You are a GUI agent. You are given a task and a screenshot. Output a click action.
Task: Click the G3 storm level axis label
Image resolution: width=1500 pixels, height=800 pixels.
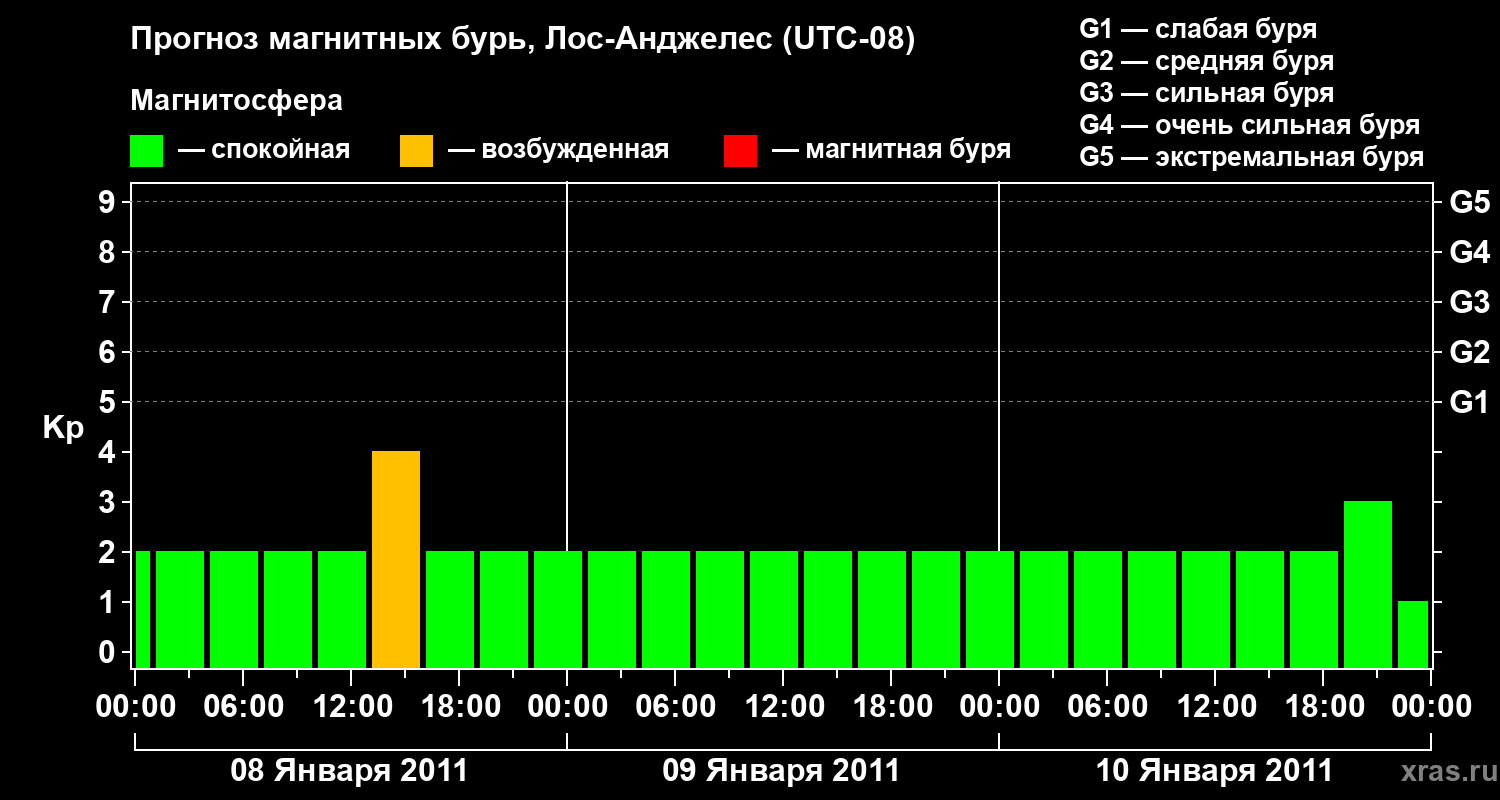coord(1469,302)
